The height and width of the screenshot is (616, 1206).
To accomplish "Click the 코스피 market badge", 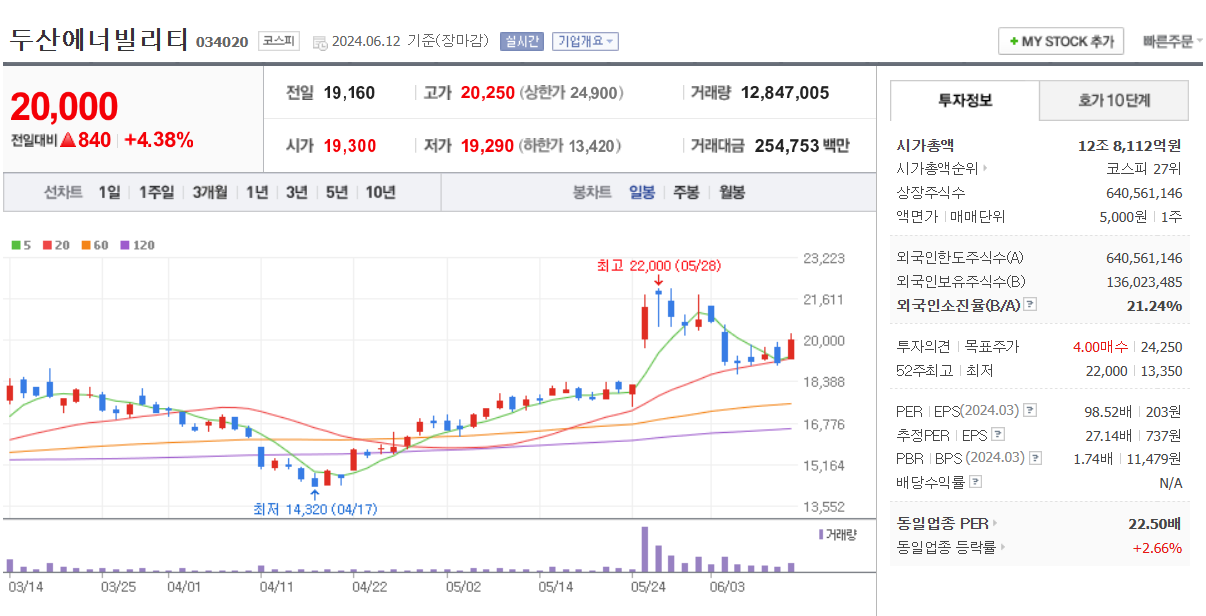I will 279,41.
